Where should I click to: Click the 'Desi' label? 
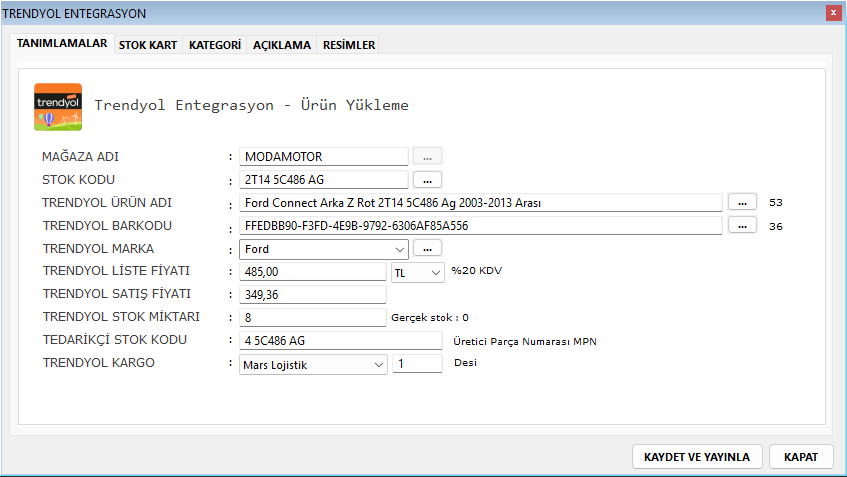click(x=465, y=362)
